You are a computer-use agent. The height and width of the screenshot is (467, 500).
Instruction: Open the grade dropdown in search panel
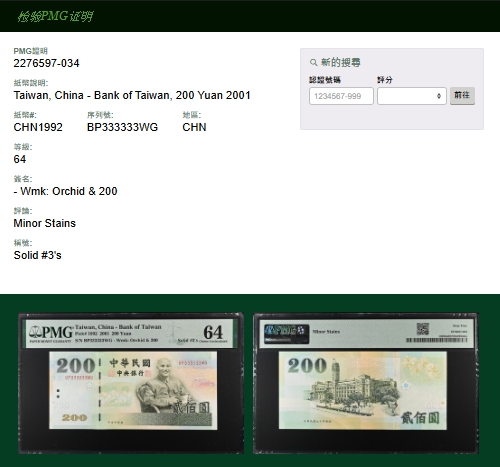point(412,96)
